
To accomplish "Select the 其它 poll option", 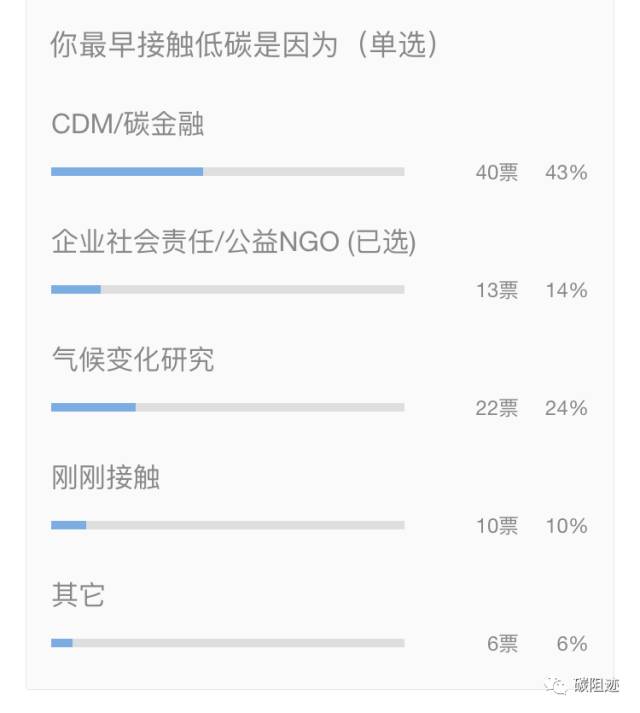I will [78, 595].
